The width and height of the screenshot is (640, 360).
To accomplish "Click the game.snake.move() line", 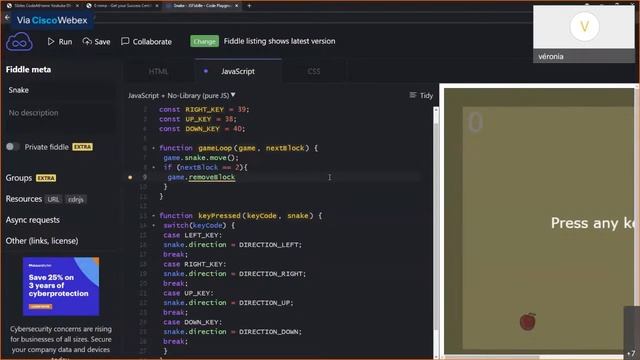I will click(x=200, y=158).
